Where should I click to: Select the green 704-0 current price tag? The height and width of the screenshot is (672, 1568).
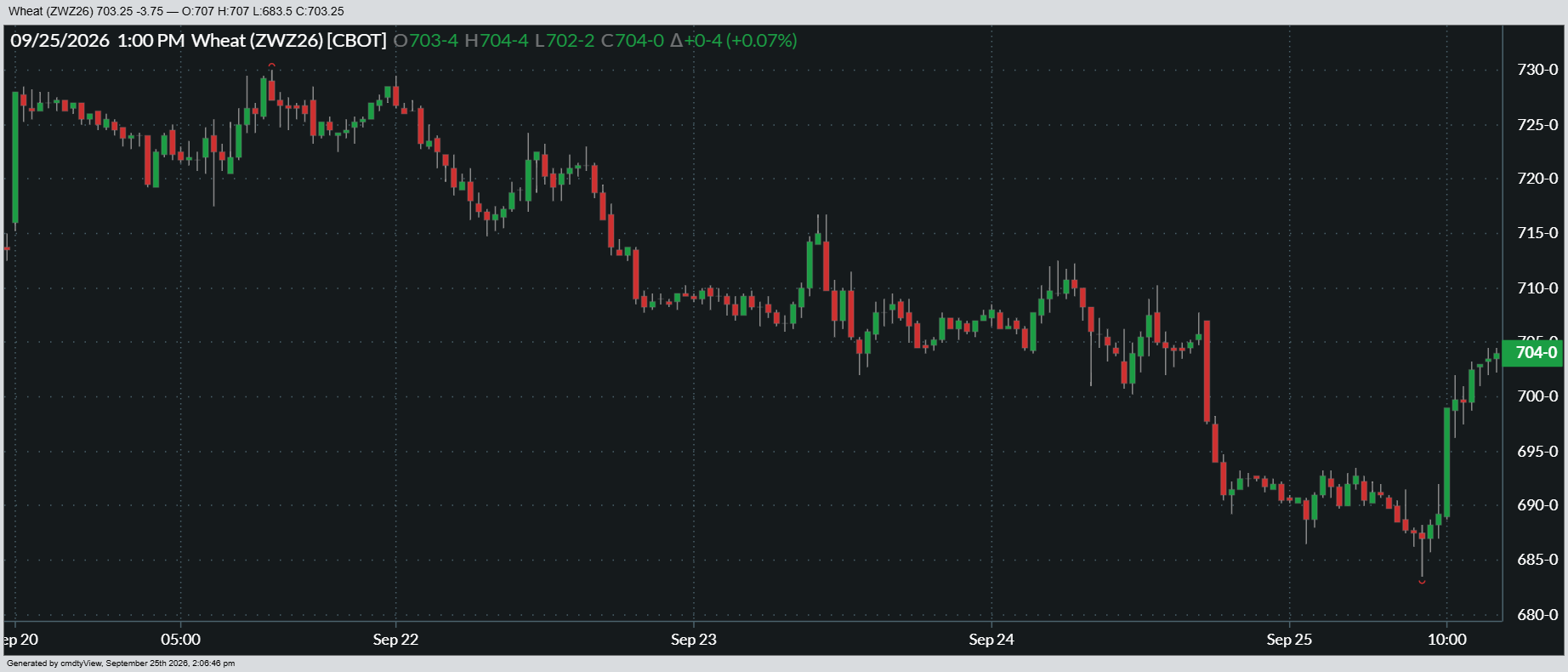(1533, 353)
